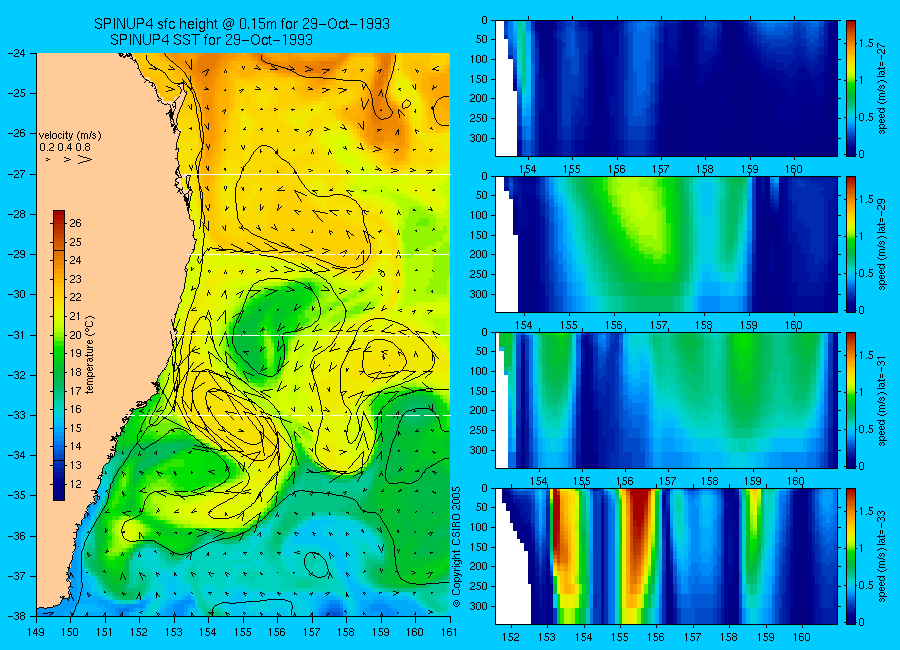
Task: Click the '20' tick on the temperature colorbar
Action: (x=75, y=335)
